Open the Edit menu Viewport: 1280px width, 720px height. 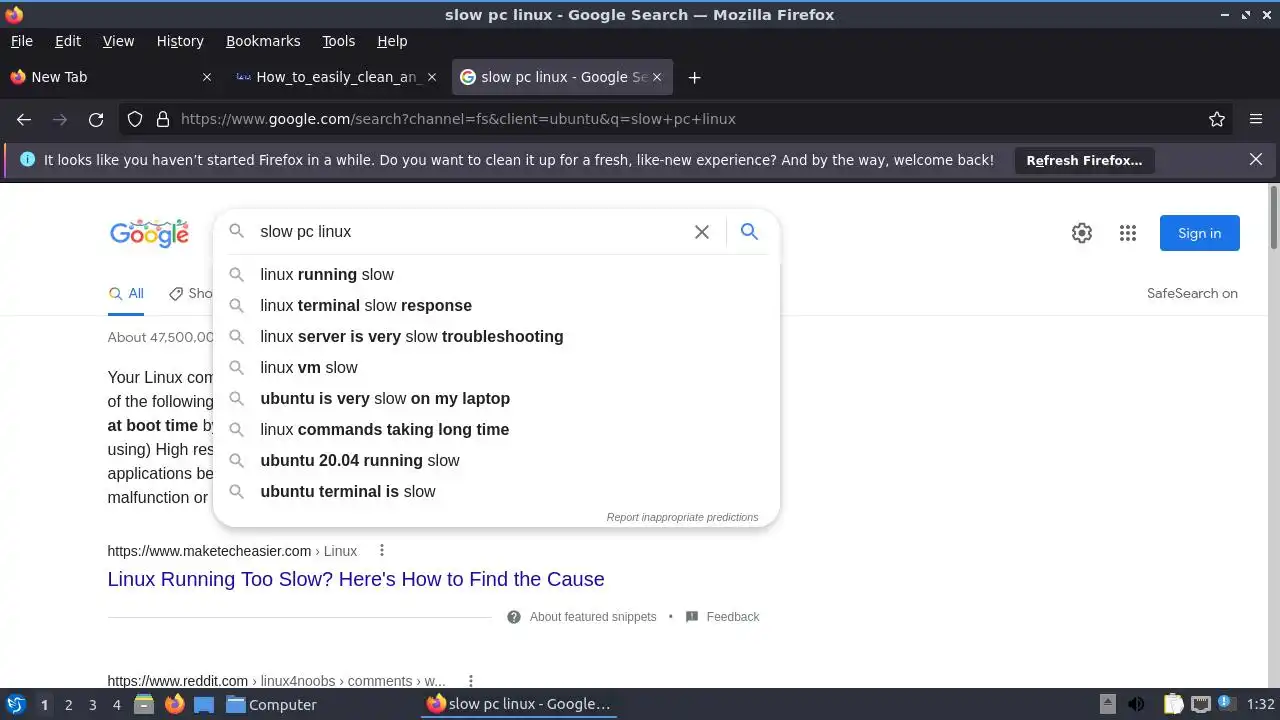[68, 41]
